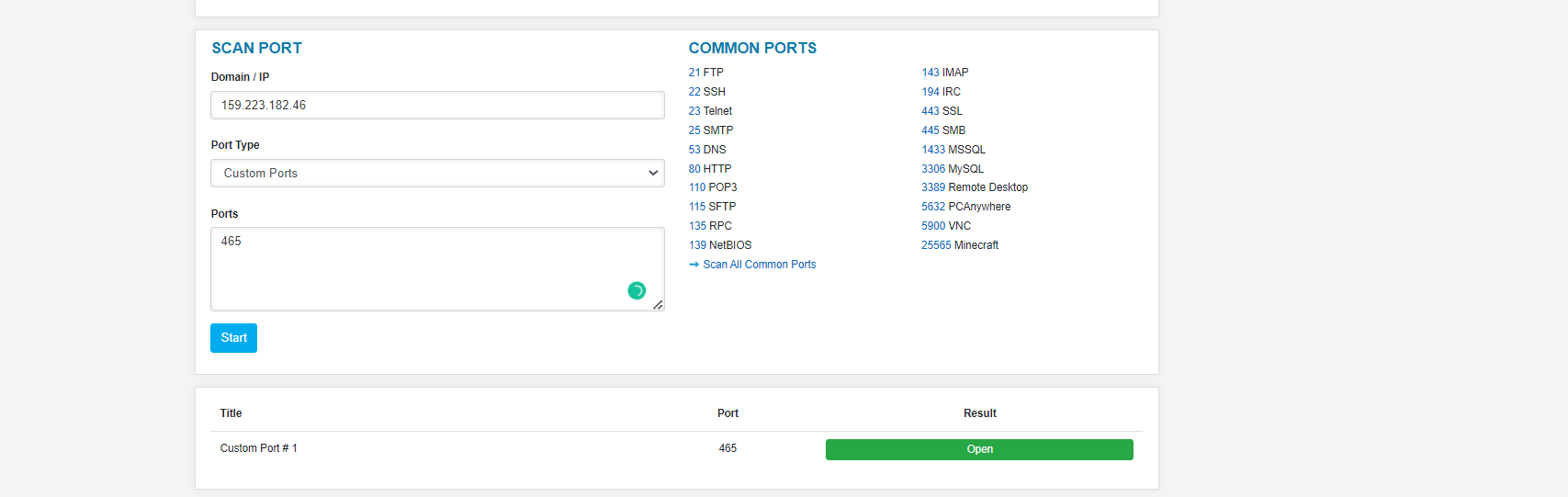The image size is (1568, 497).
Task: Select 3306 MySQL port link
Action: click(952, 169)
